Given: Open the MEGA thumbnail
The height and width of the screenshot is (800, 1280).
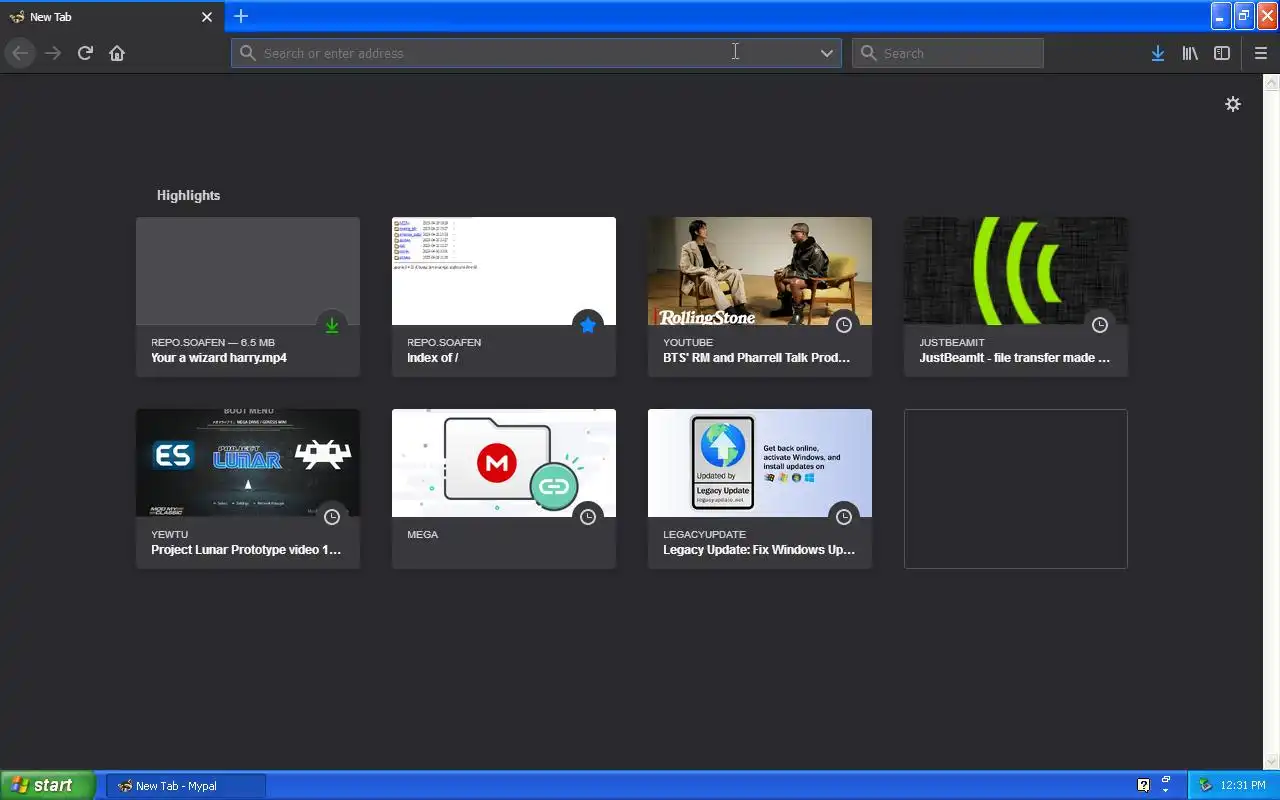Looking at the screenshot, I should coord(504,463).
